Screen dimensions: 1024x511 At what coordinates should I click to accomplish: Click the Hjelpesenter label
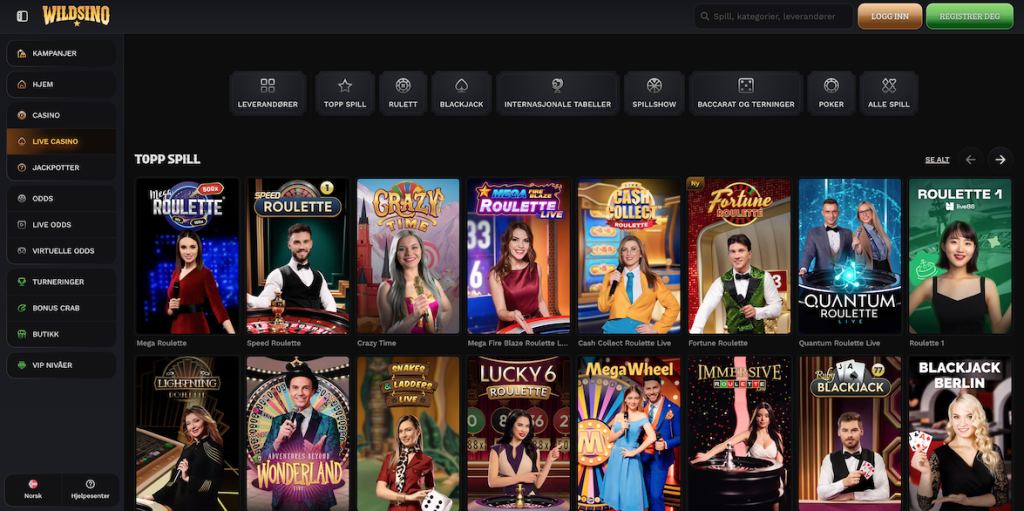(x=90, y=496)
